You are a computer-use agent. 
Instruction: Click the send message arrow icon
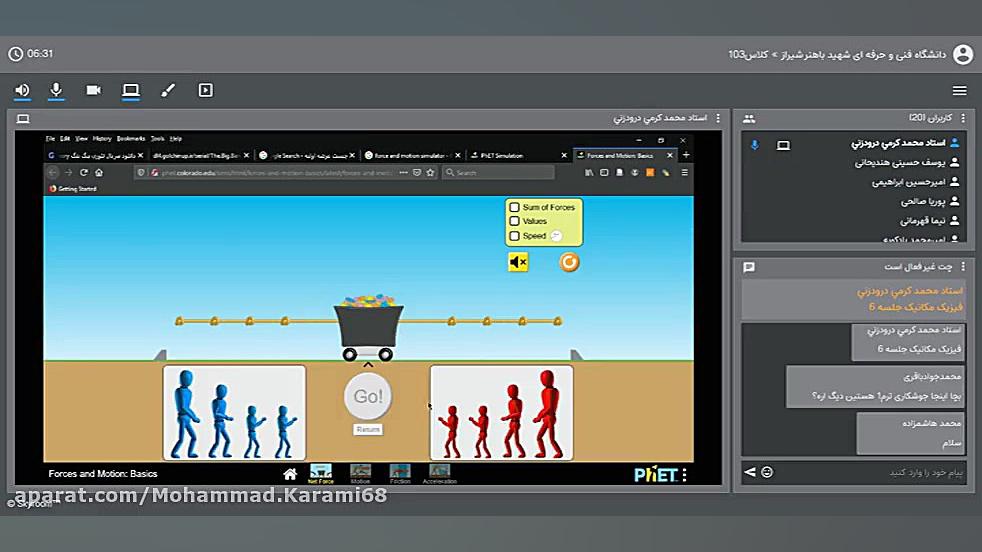tap(750, 472)
